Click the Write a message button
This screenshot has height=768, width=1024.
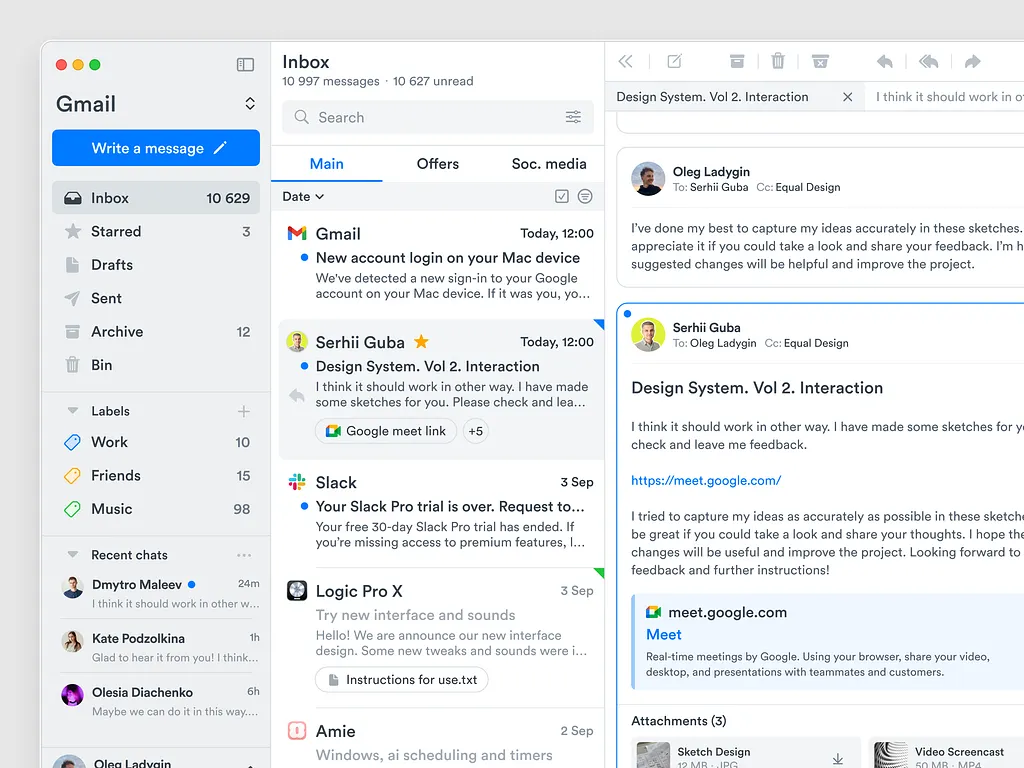pos(155,147)
